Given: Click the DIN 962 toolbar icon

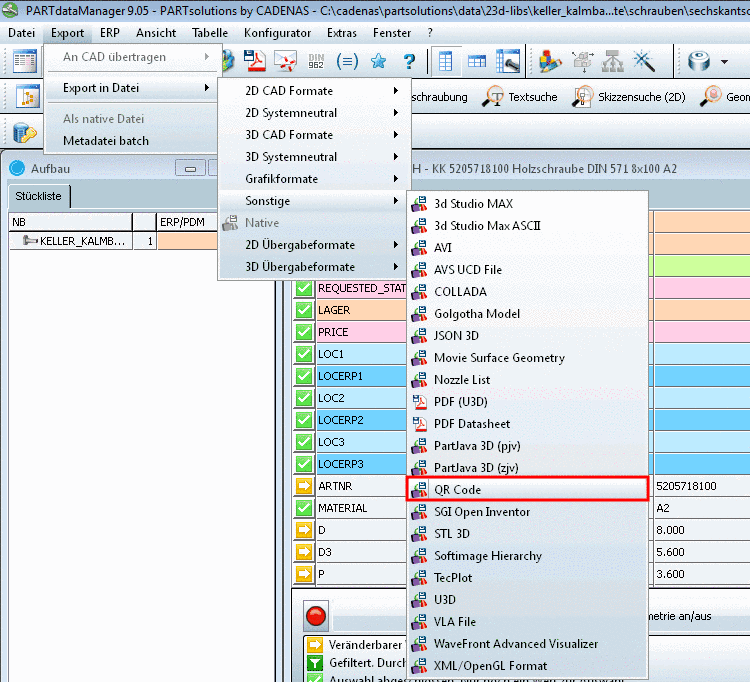Looking at the screenshot, I should [x=316, y=61].
